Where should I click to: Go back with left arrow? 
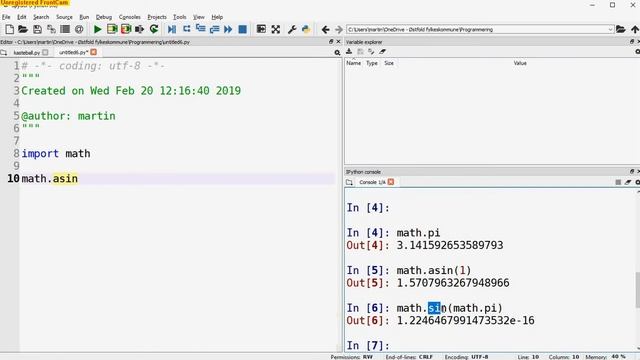pyautogui.click(x=325, y=29)
